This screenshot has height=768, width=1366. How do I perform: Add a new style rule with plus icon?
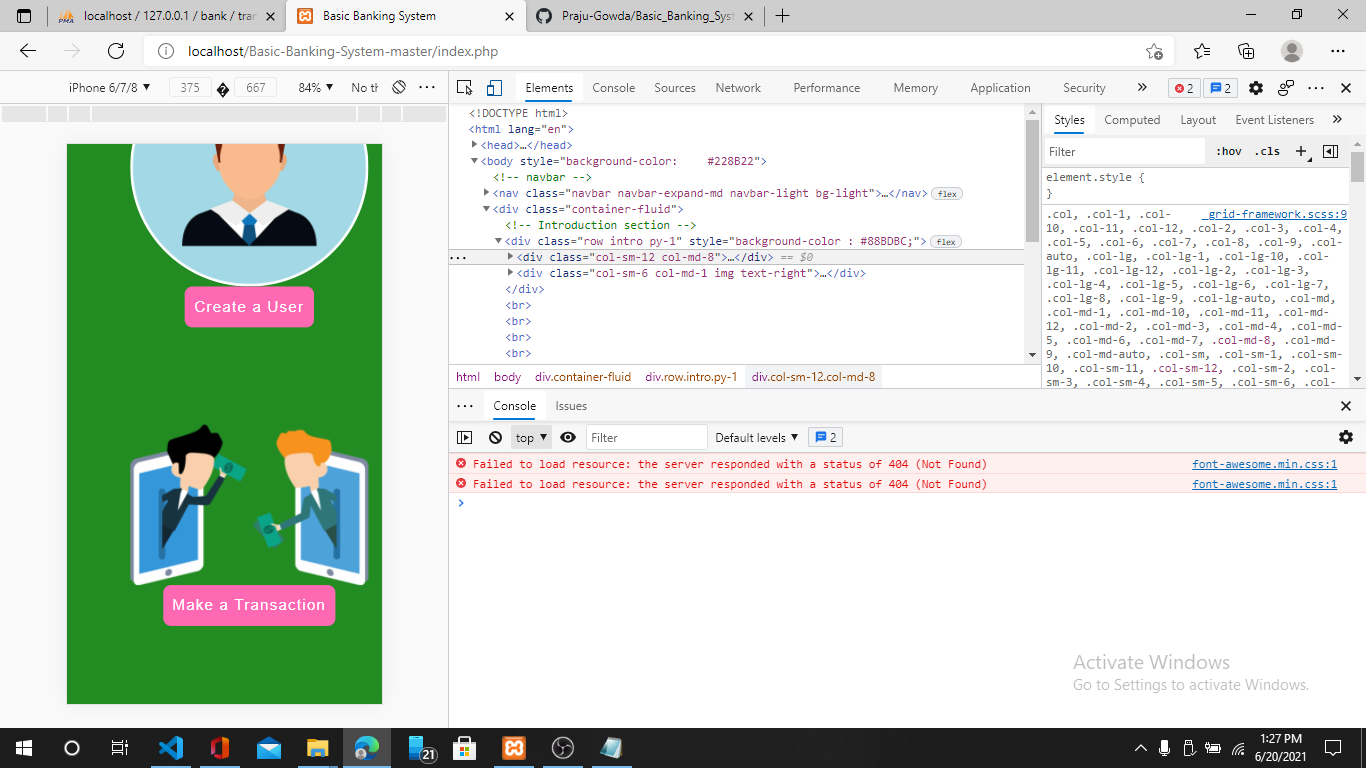(x=1300, y=151)
